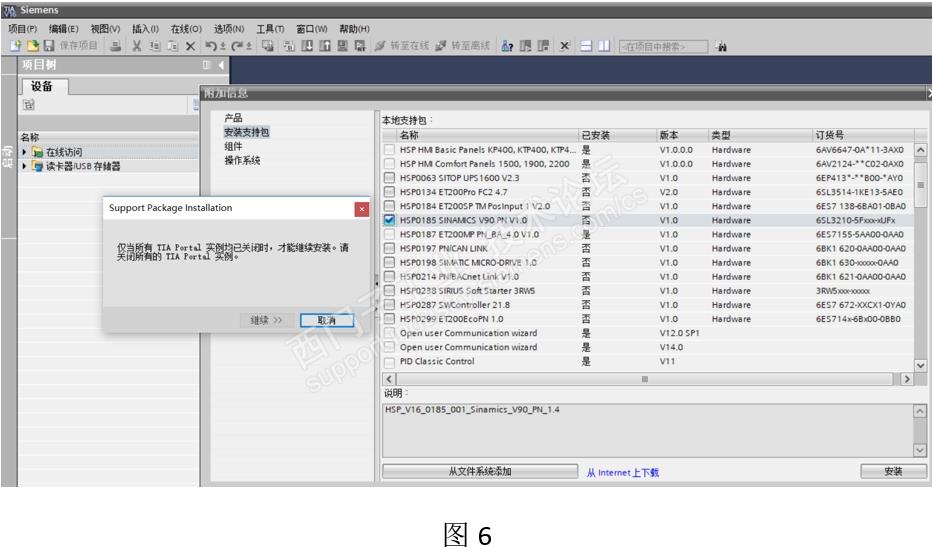
Task: Click 从 Internet 上下载 link
Action: coord(622,473)
